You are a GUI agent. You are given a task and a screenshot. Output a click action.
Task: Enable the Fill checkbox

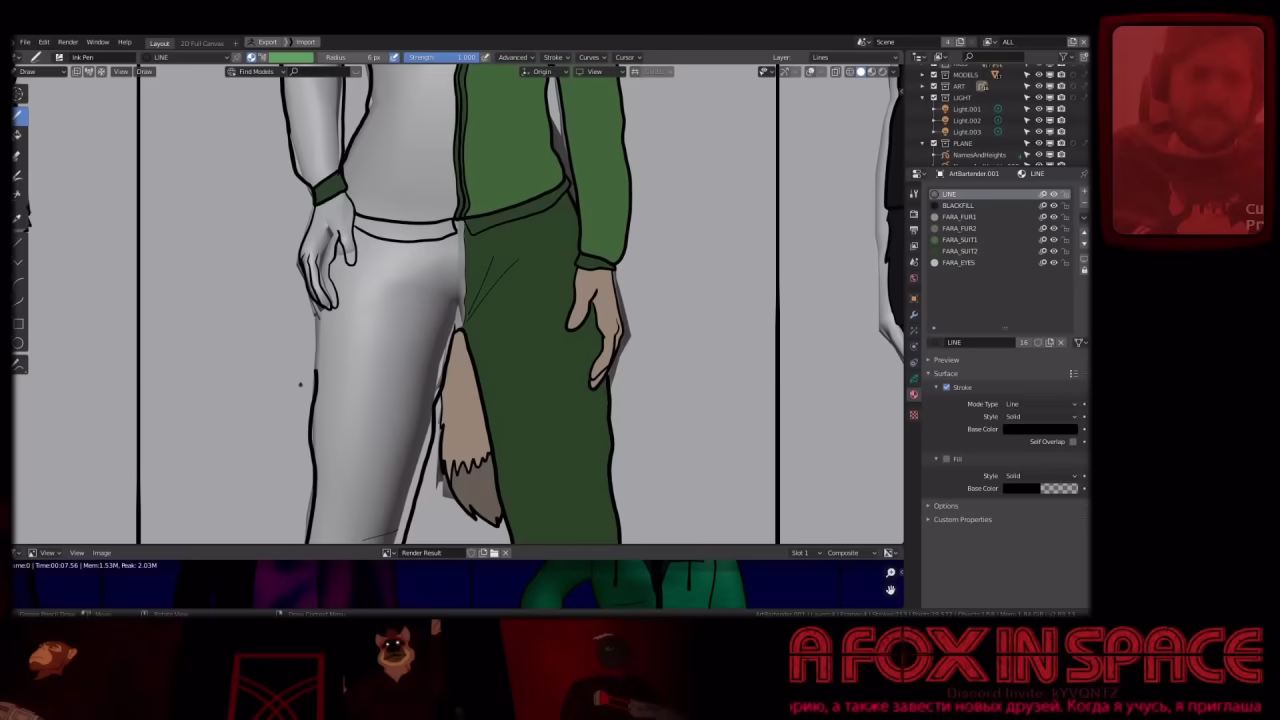(x=946, y=459)
